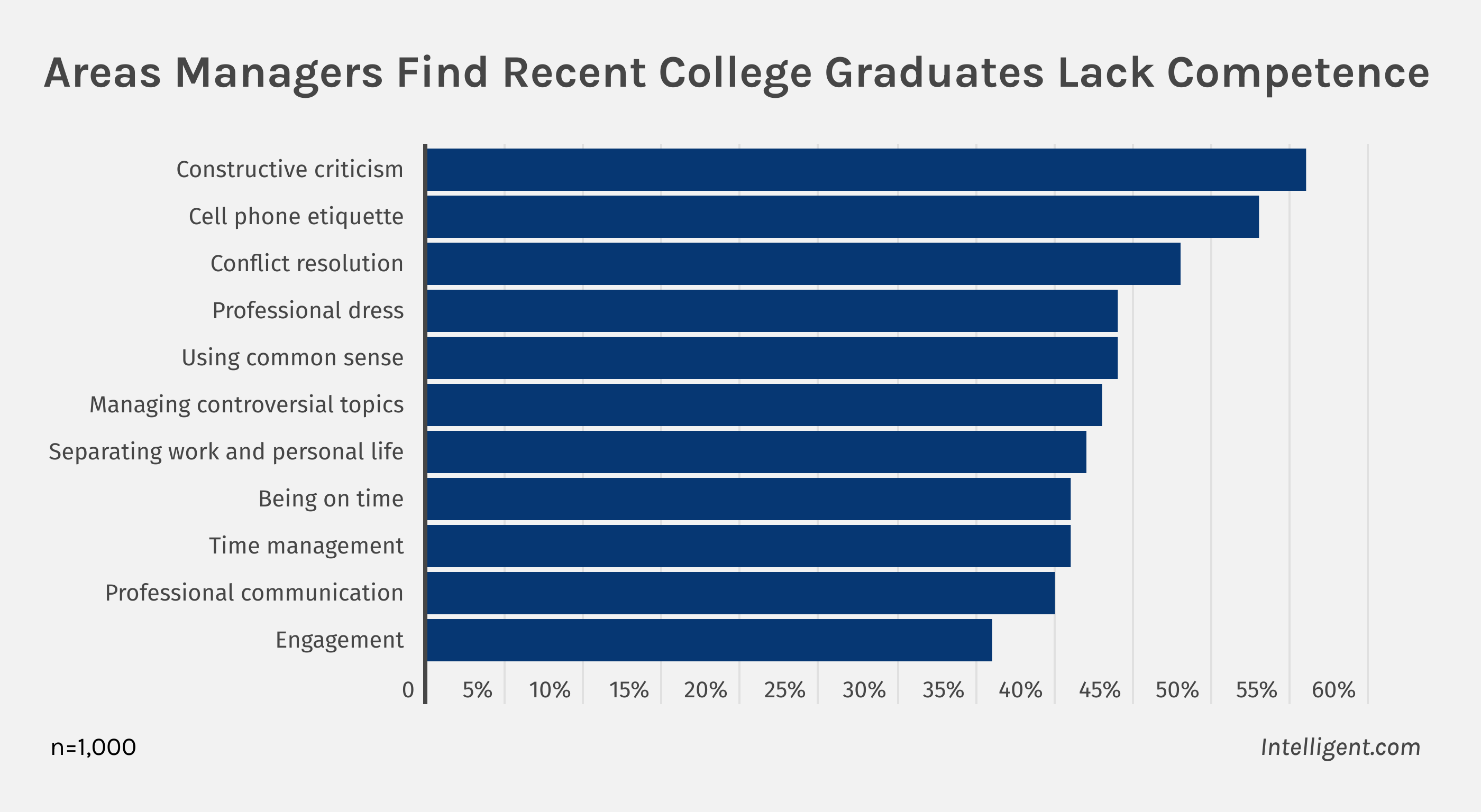
Task: Click the 60% axis label
Action: tap(1333, 689)
